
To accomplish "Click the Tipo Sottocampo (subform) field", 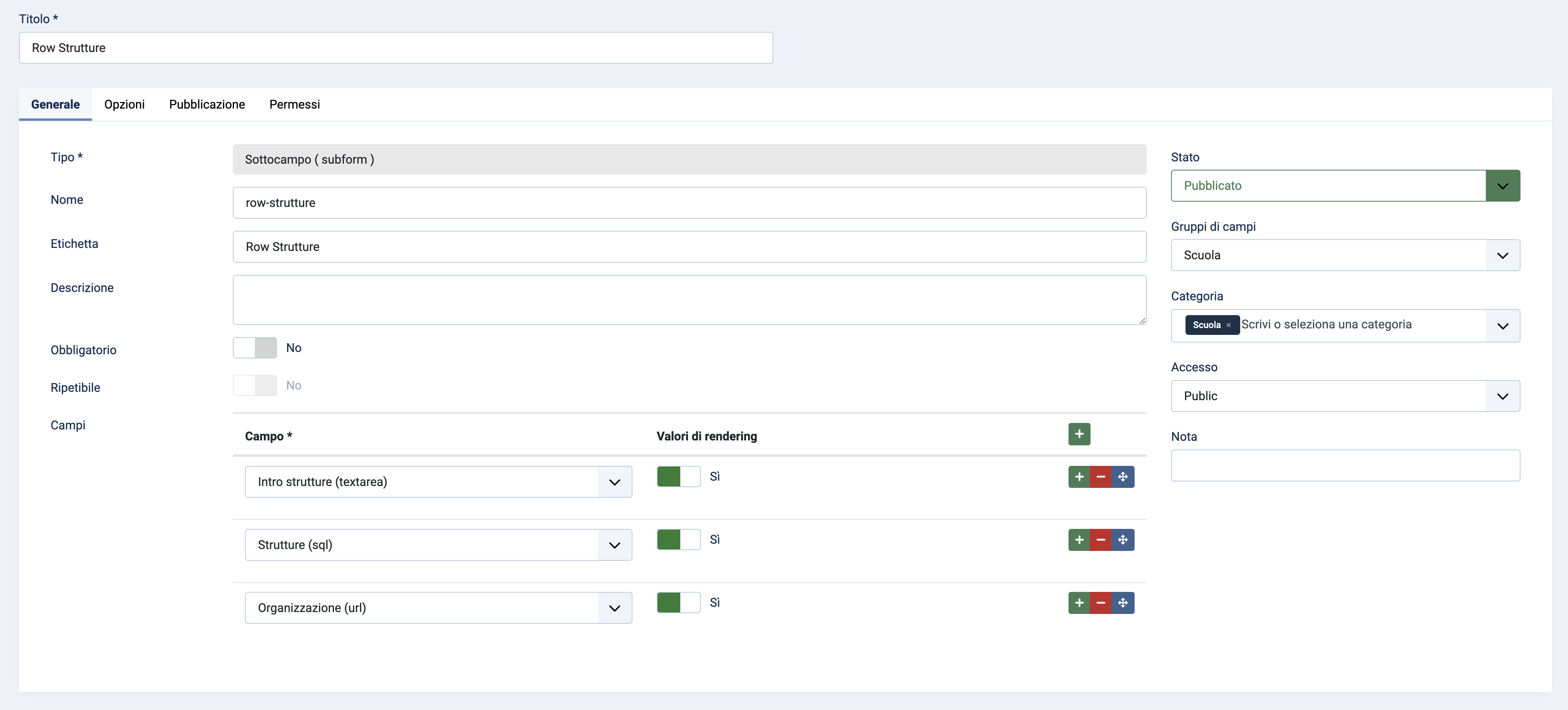I will point(689,159).
